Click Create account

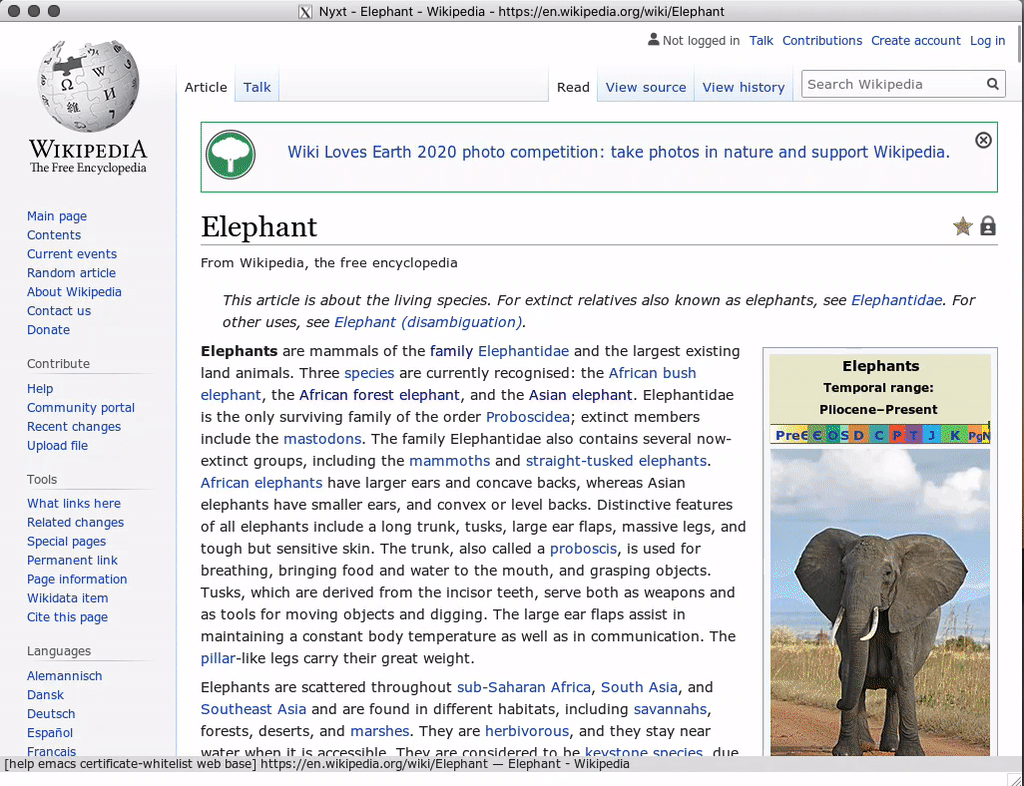916,40
